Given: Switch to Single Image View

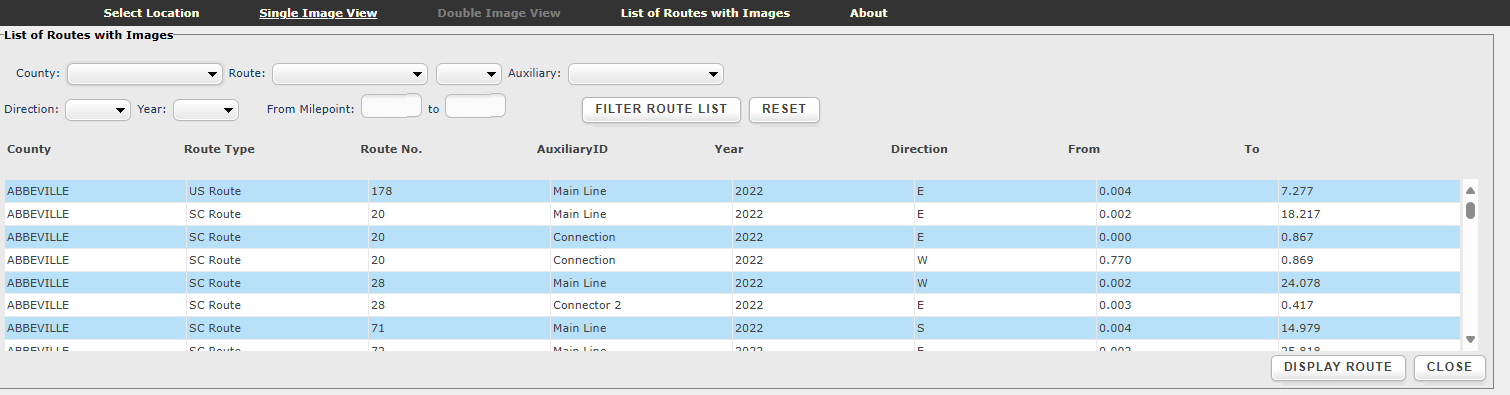Looking at the screenshot, I should pyautogui.click(x=318, y=13).
